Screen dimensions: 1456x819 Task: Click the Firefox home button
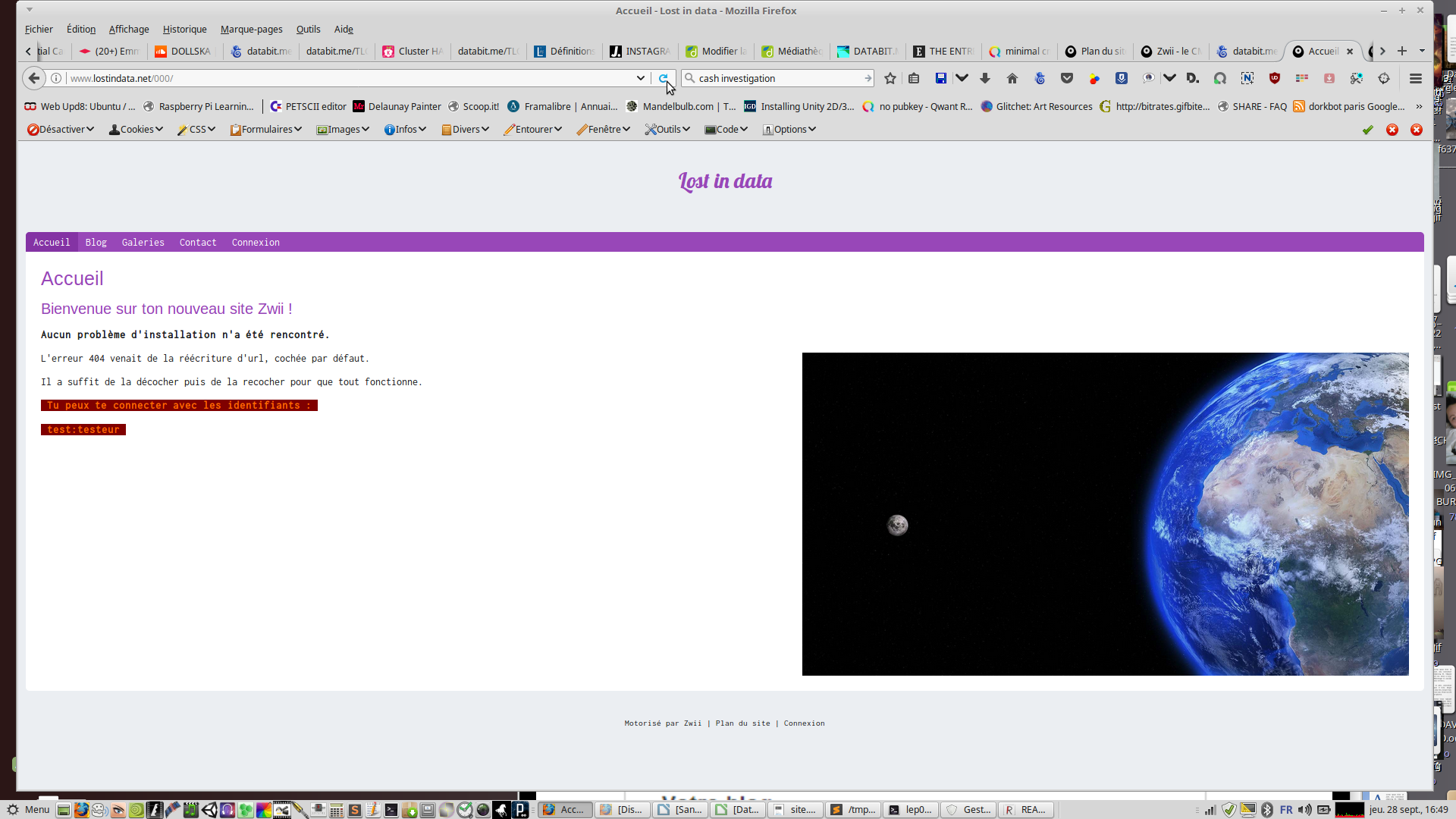pyautogui.click(x=1012, y=78)
